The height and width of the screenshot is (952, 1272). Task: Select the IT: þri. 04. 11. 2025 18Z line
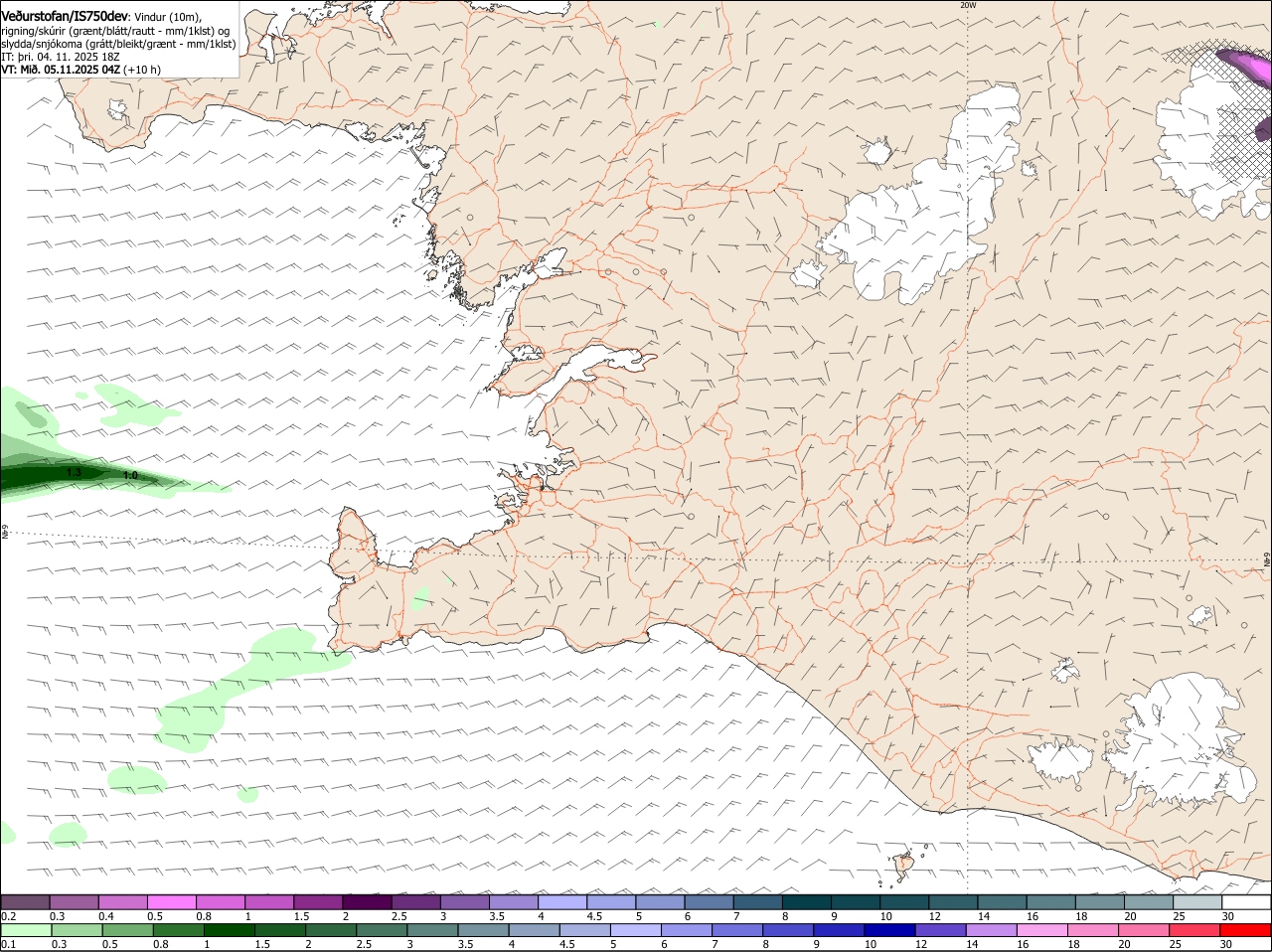pyautogui.click(x=61, y=57)
